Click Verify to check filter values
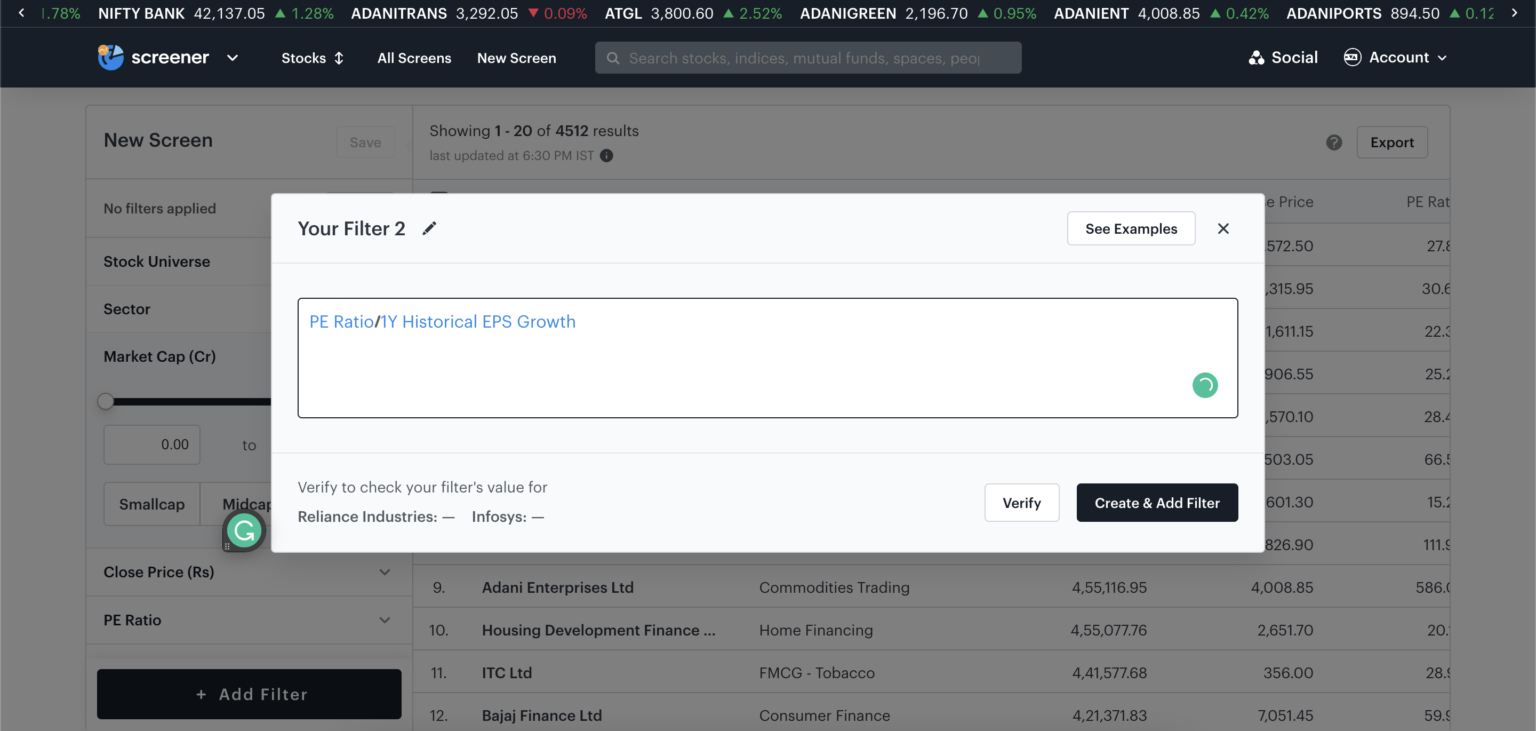The height and width of the screenshot is (731, 1536). point(1021,502)
